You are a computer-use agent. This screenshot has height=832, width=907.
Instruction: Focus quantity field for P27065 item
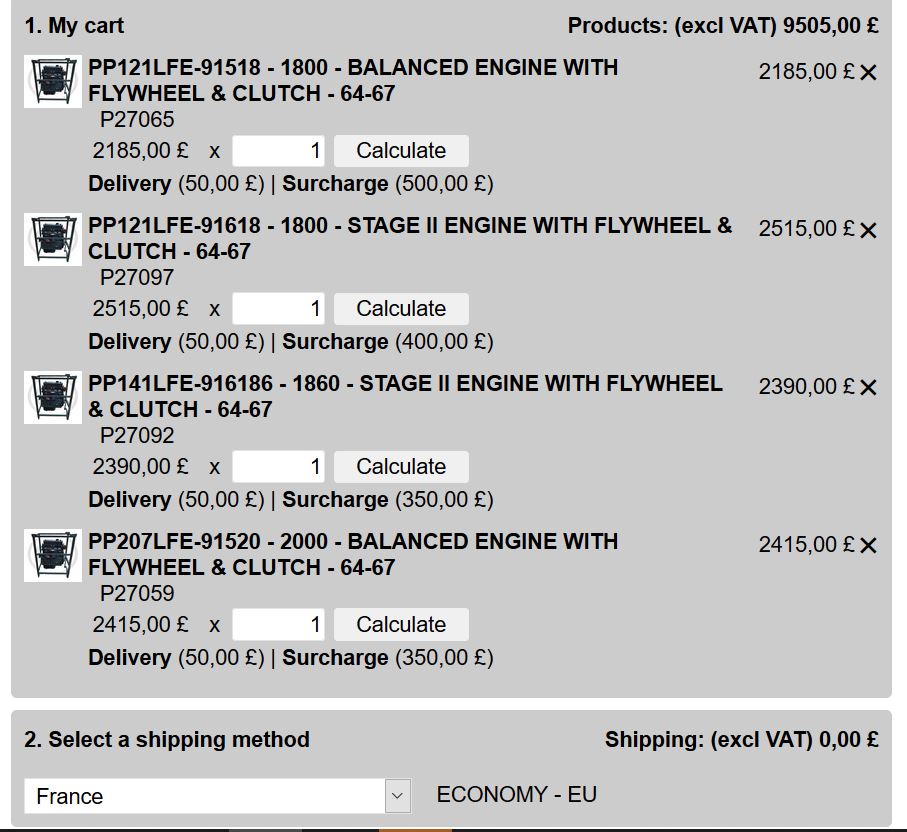(278, 151)
